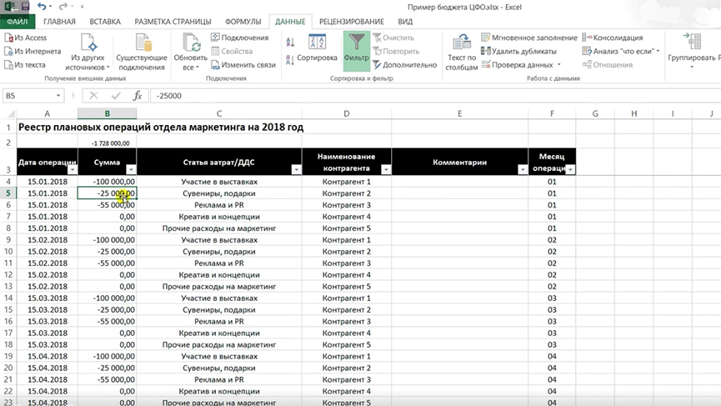Redo the last action
Viewport: 721px width, 406px height.
tap(63, 6)
